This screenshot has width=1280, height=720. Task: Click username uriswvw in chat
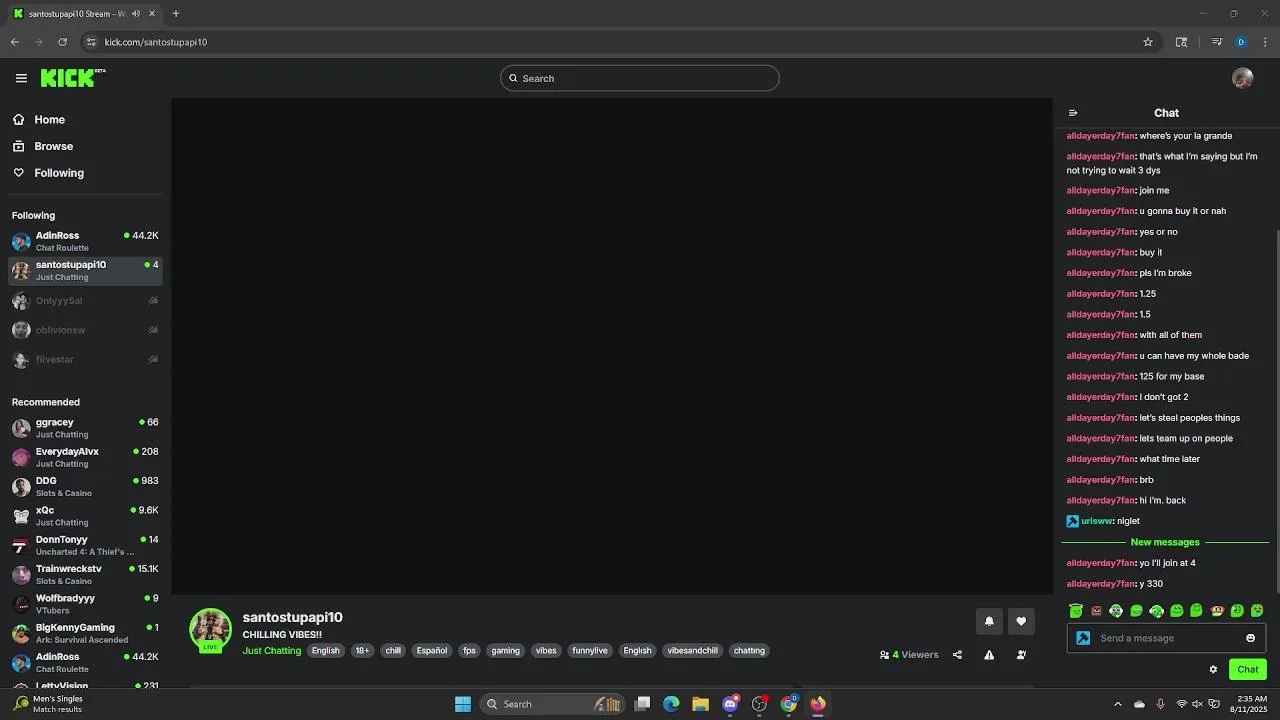(1097, 521)
